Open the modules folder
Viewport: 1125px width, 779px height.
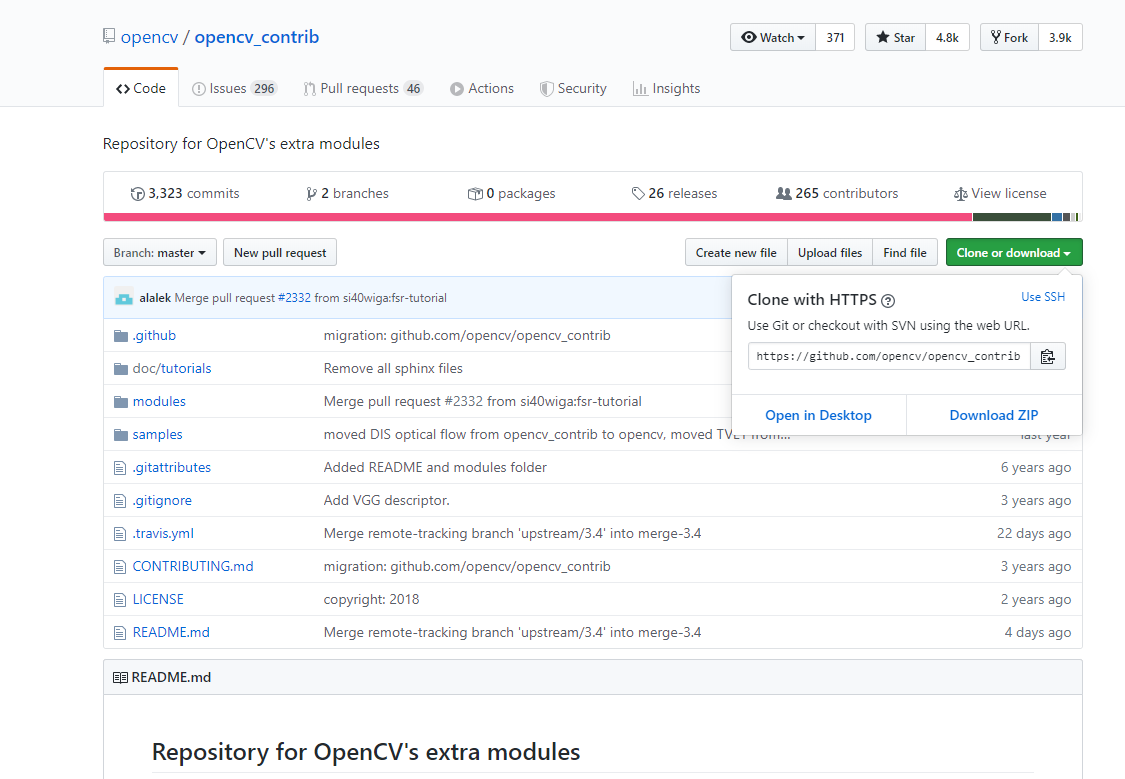[x=159, y=402]
